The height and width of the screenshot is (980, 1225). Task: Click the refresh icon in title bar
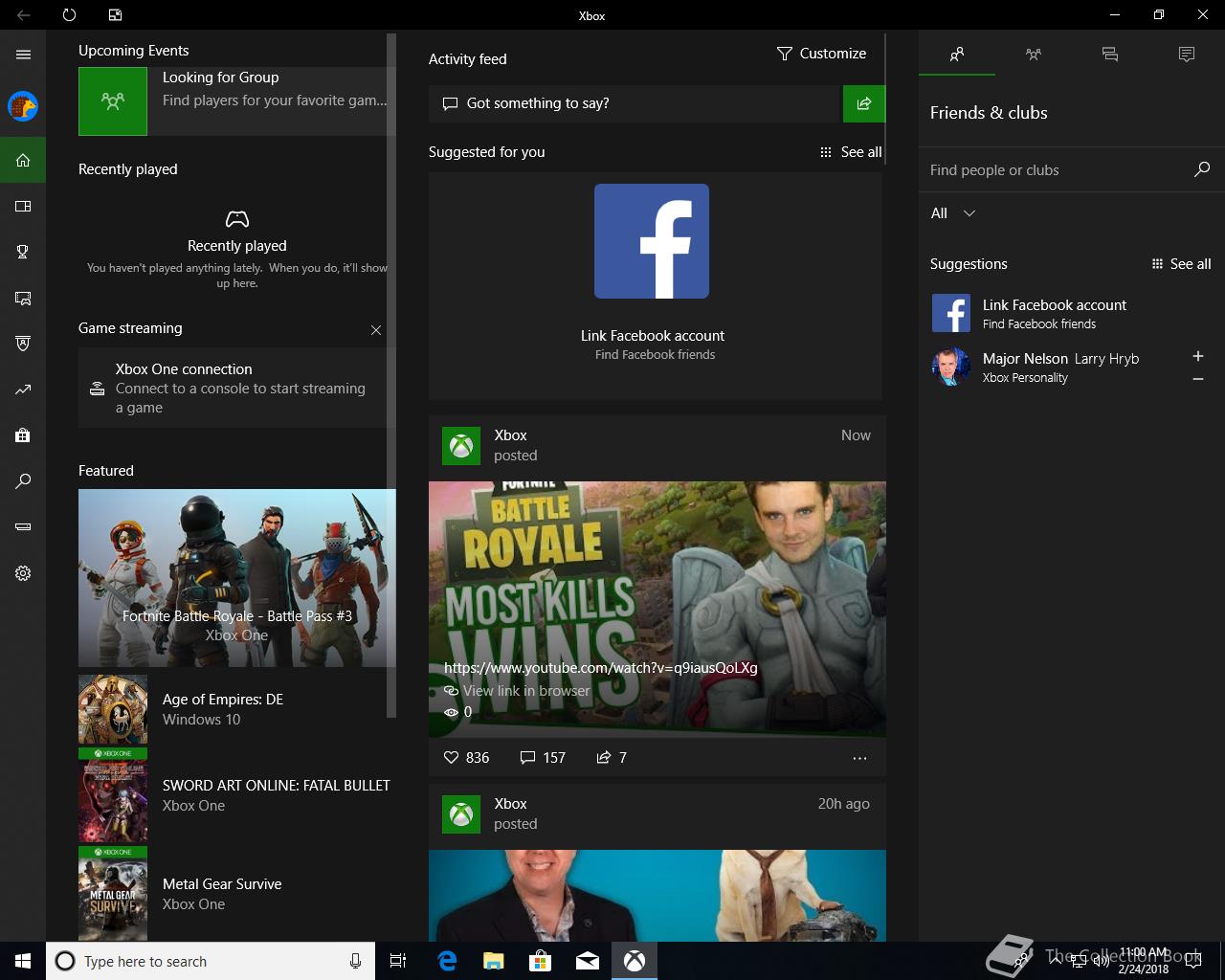[69, 15]
